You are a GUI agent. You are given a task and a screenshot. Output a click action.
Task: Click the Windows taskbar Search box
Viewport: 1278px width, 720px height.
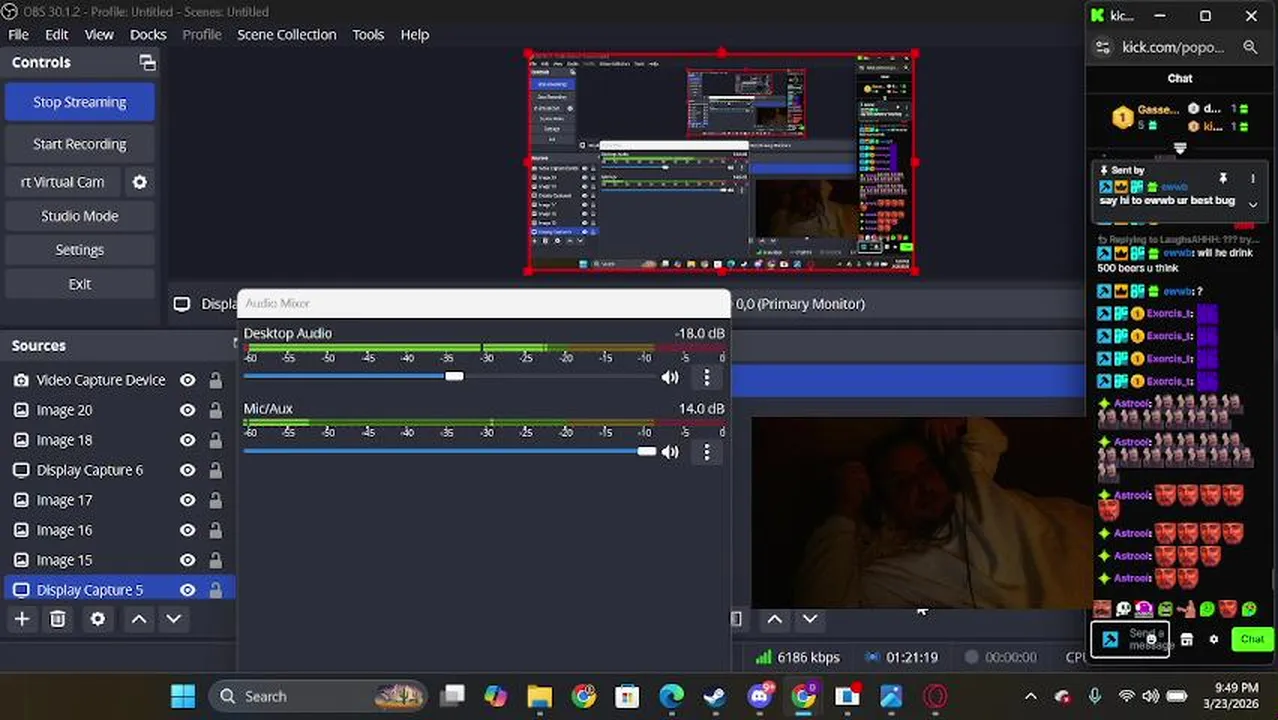pos(318,696)
